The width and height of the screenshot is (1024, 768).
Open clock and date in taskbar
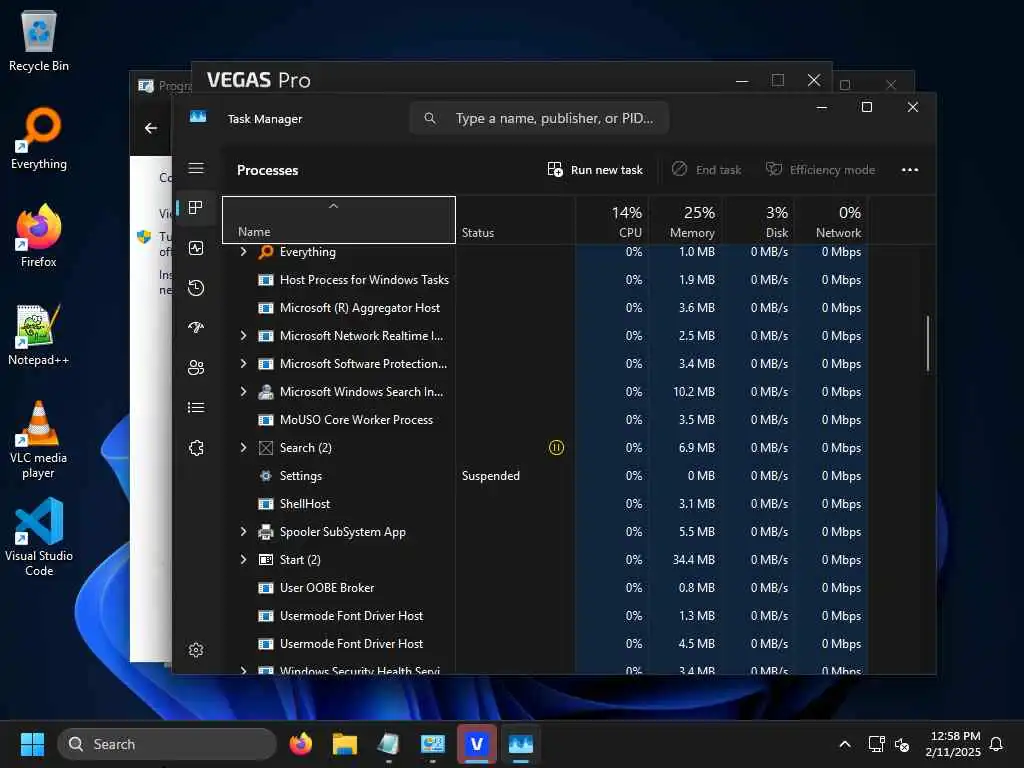pyautogui.click(x=953, y=744)
